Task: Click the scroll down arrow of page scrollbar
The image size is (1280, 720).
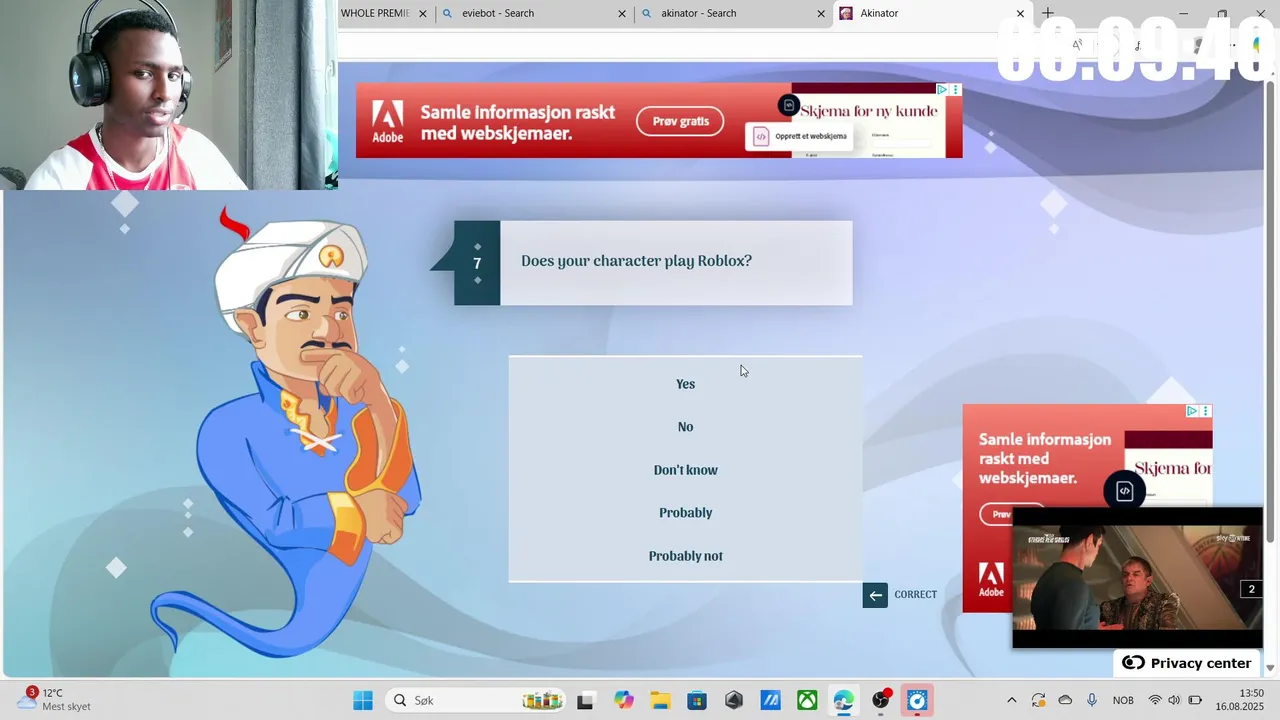Action: [x=1271, y=668]
